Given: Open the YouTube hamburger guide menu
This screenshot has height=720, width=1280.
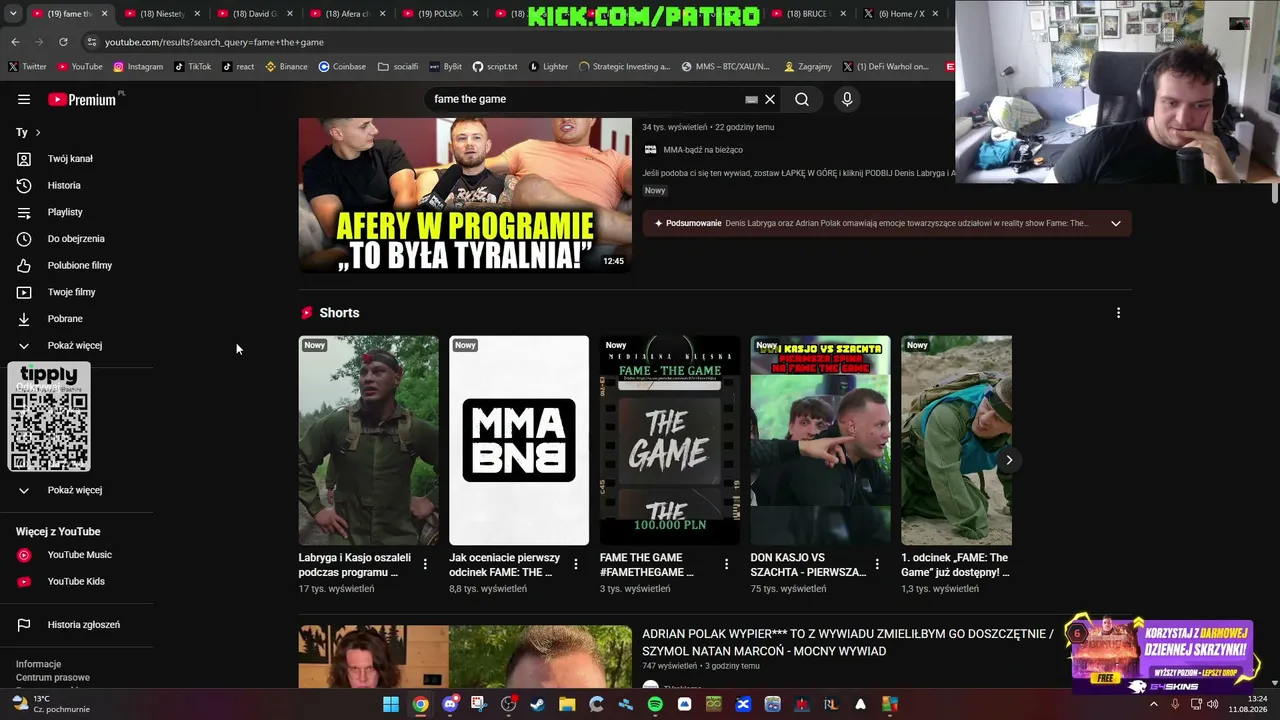Looking at the screenshot, I should pyautogui.click(x=24, y=99).
